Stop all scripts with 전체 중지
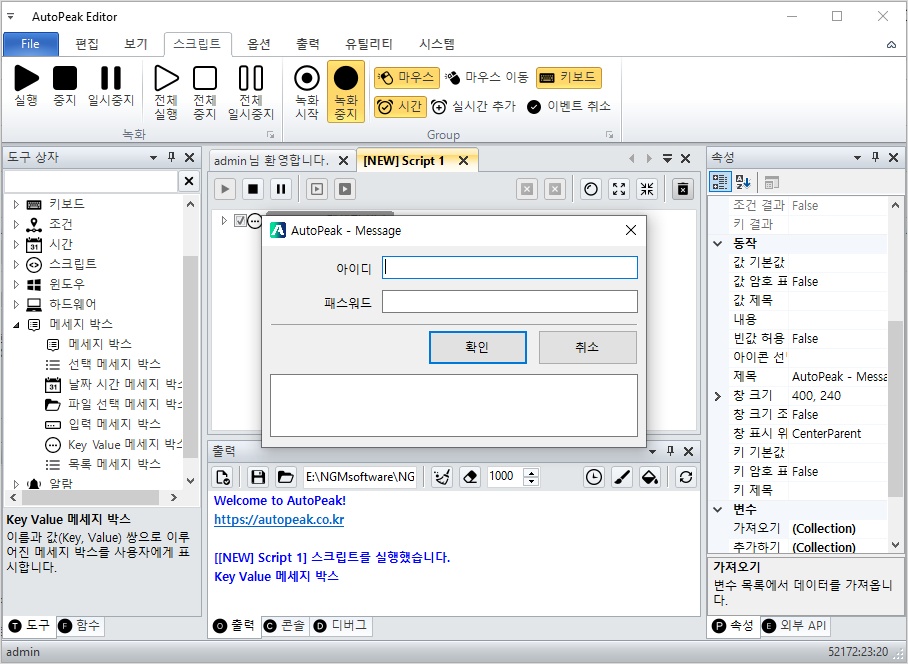 coord(205,92)
